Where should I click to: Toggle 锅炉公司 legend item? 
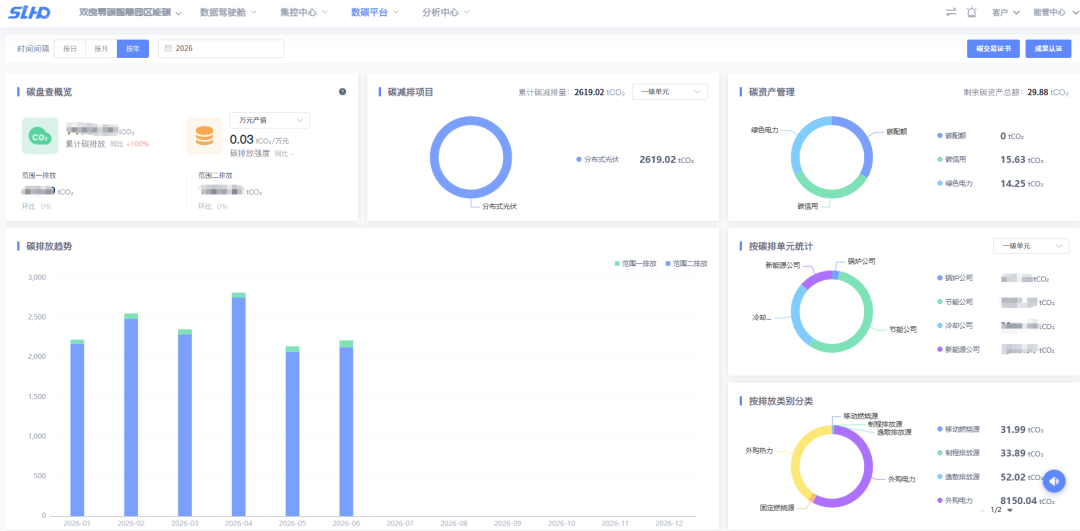(x=956, y=278)
